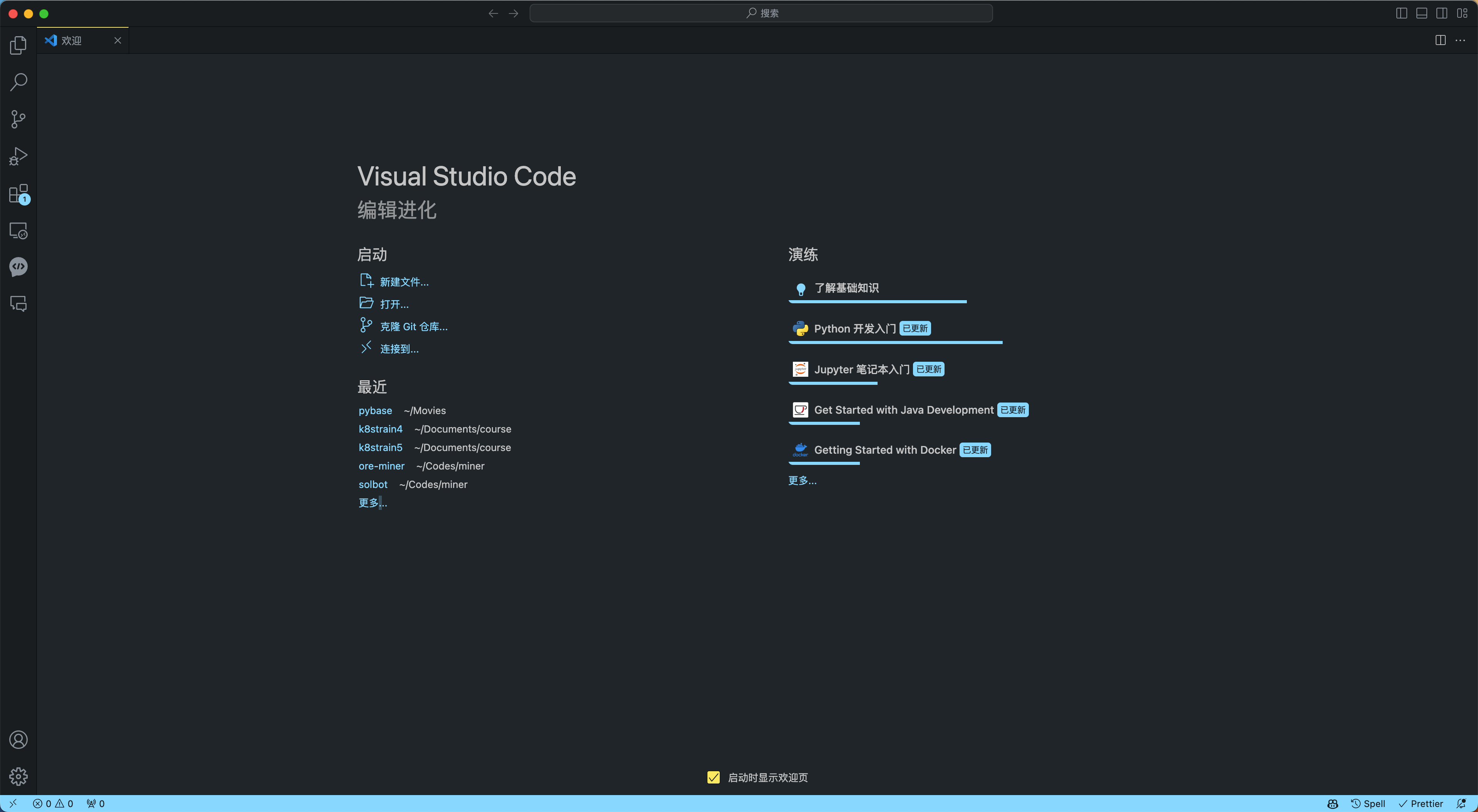Open recent project ore-miner

[x=381, y=466]
